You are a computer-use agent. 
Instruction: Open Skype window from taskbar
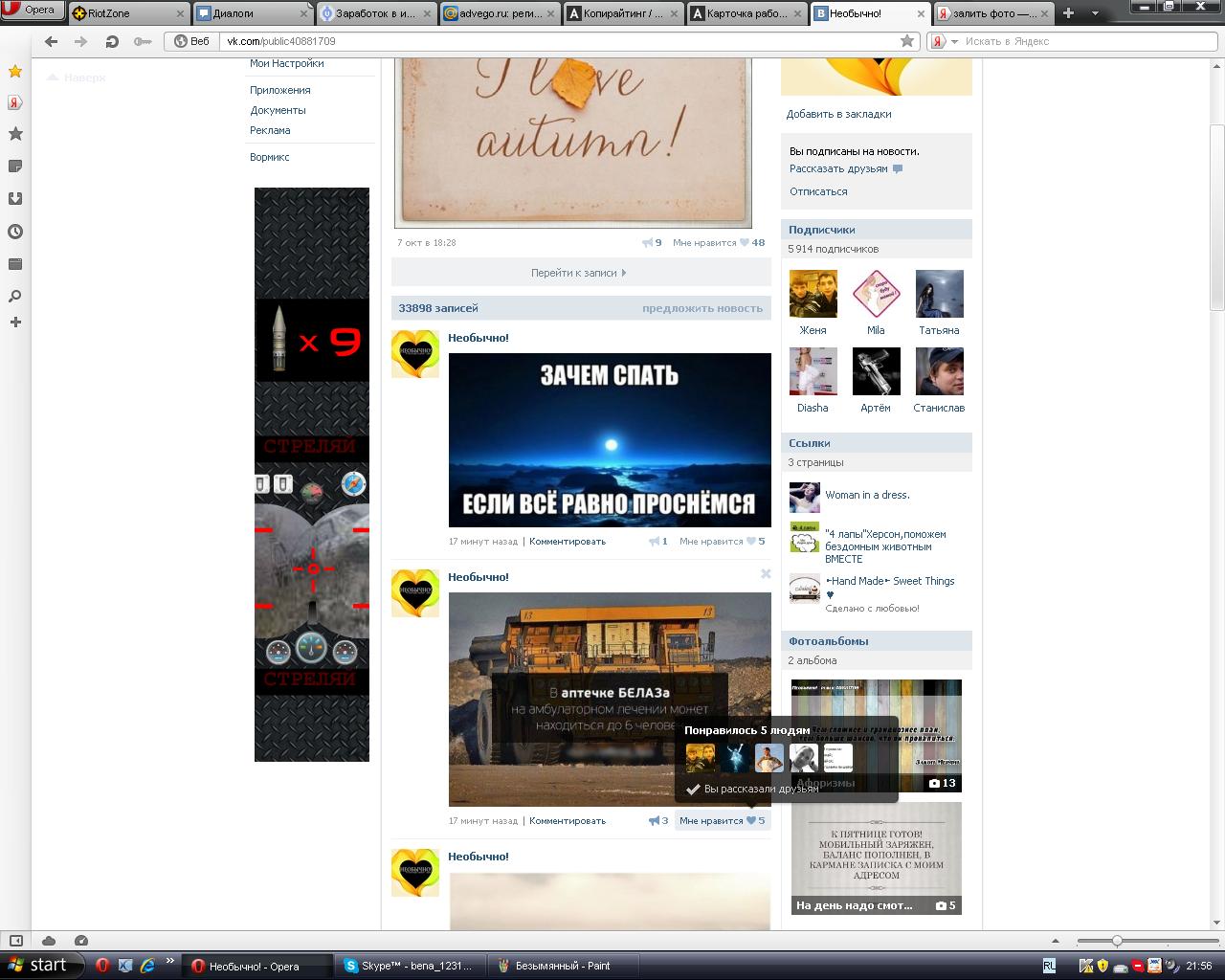(412, 966)
